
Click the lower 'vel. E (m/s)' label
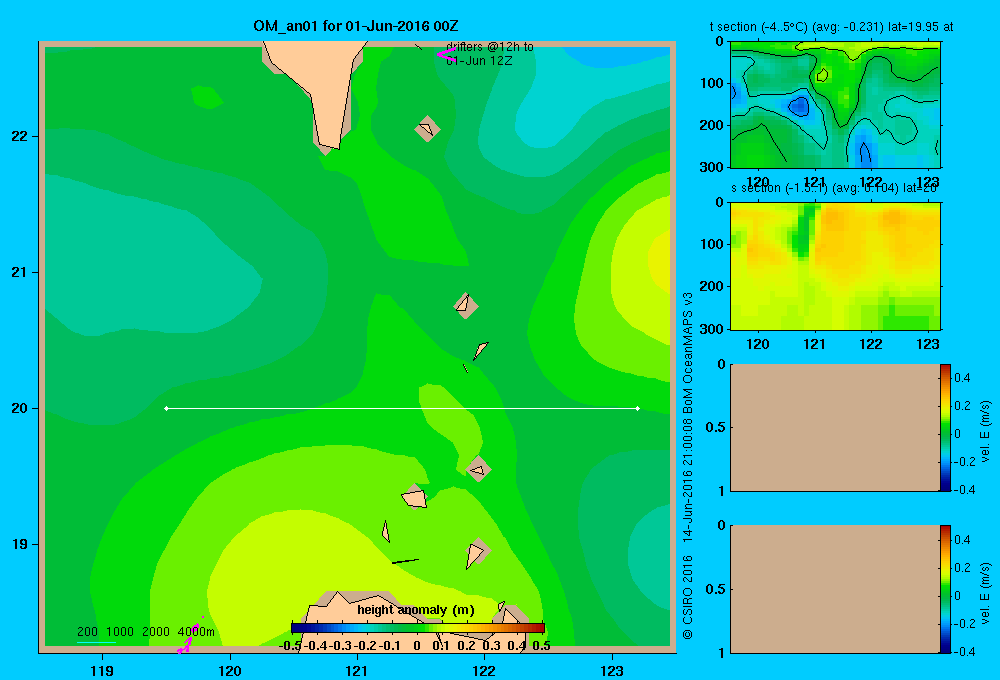[986, 593]
